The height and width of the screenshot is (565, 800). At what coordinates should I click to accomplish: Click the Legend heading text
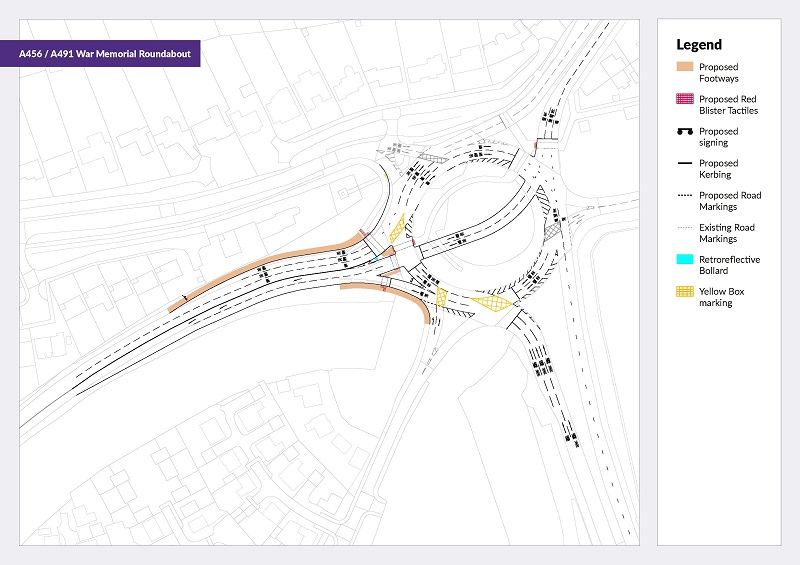pyautogui.click(x=698, y=44)
